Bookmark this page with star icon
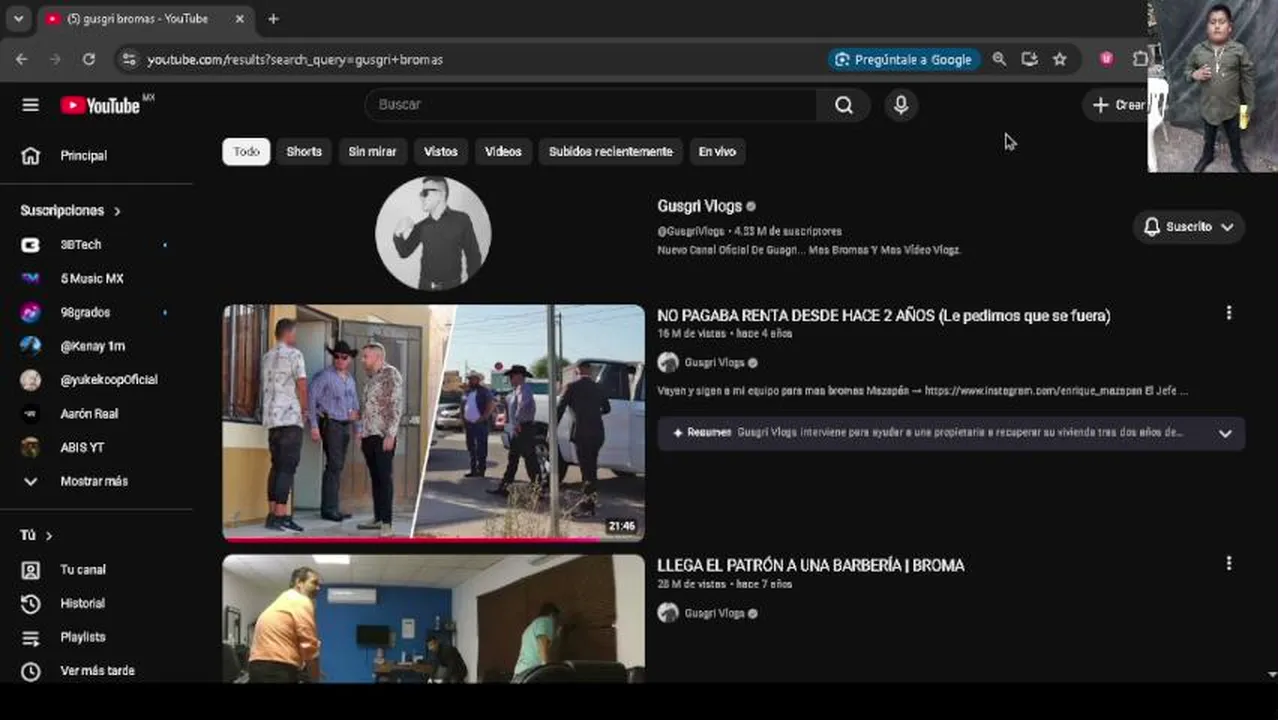1278x720 pixels. (1060, 60)
